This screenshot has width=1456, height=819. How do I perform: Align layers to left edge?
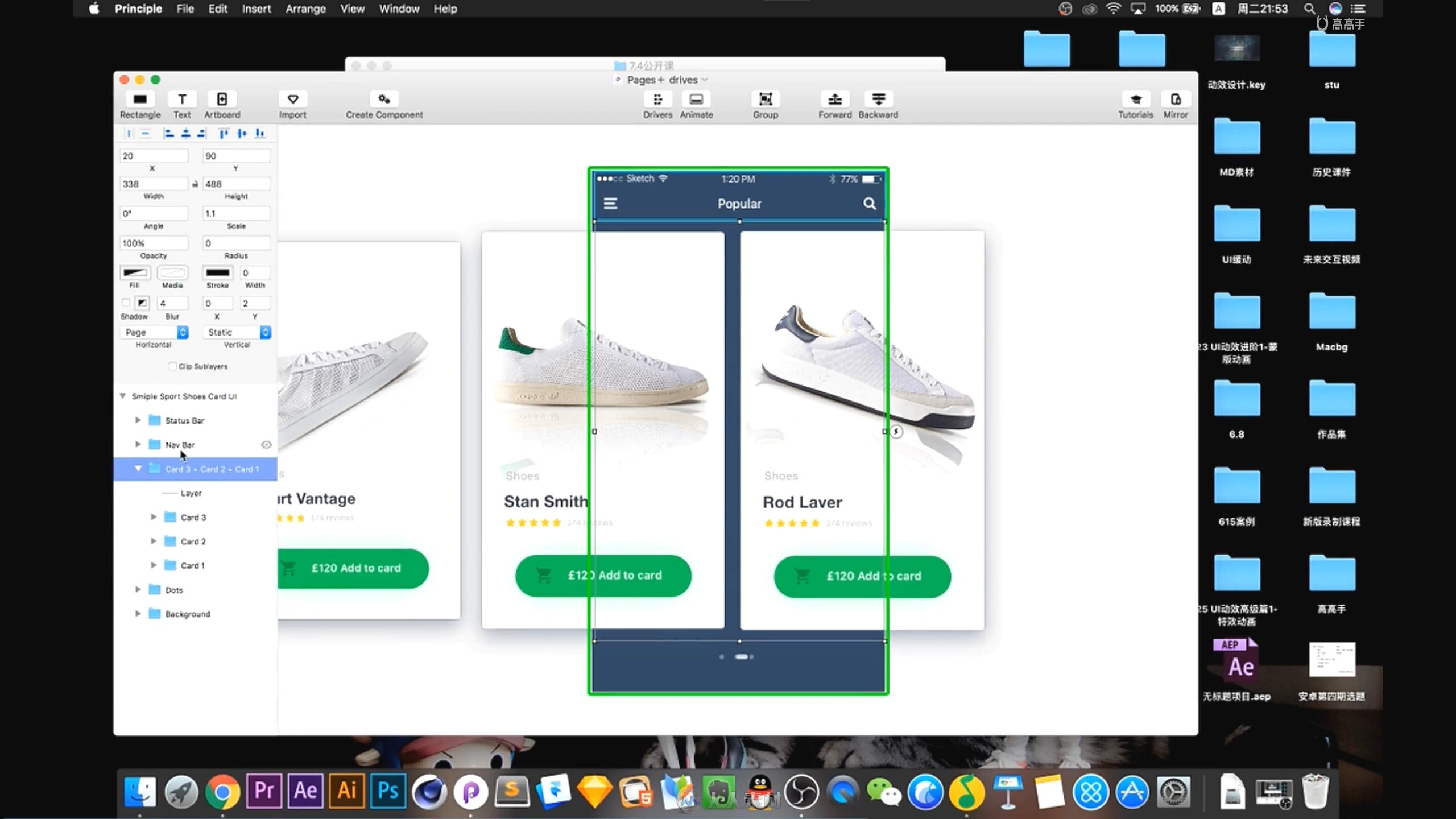pyautogui.click(x=168, y=133)
